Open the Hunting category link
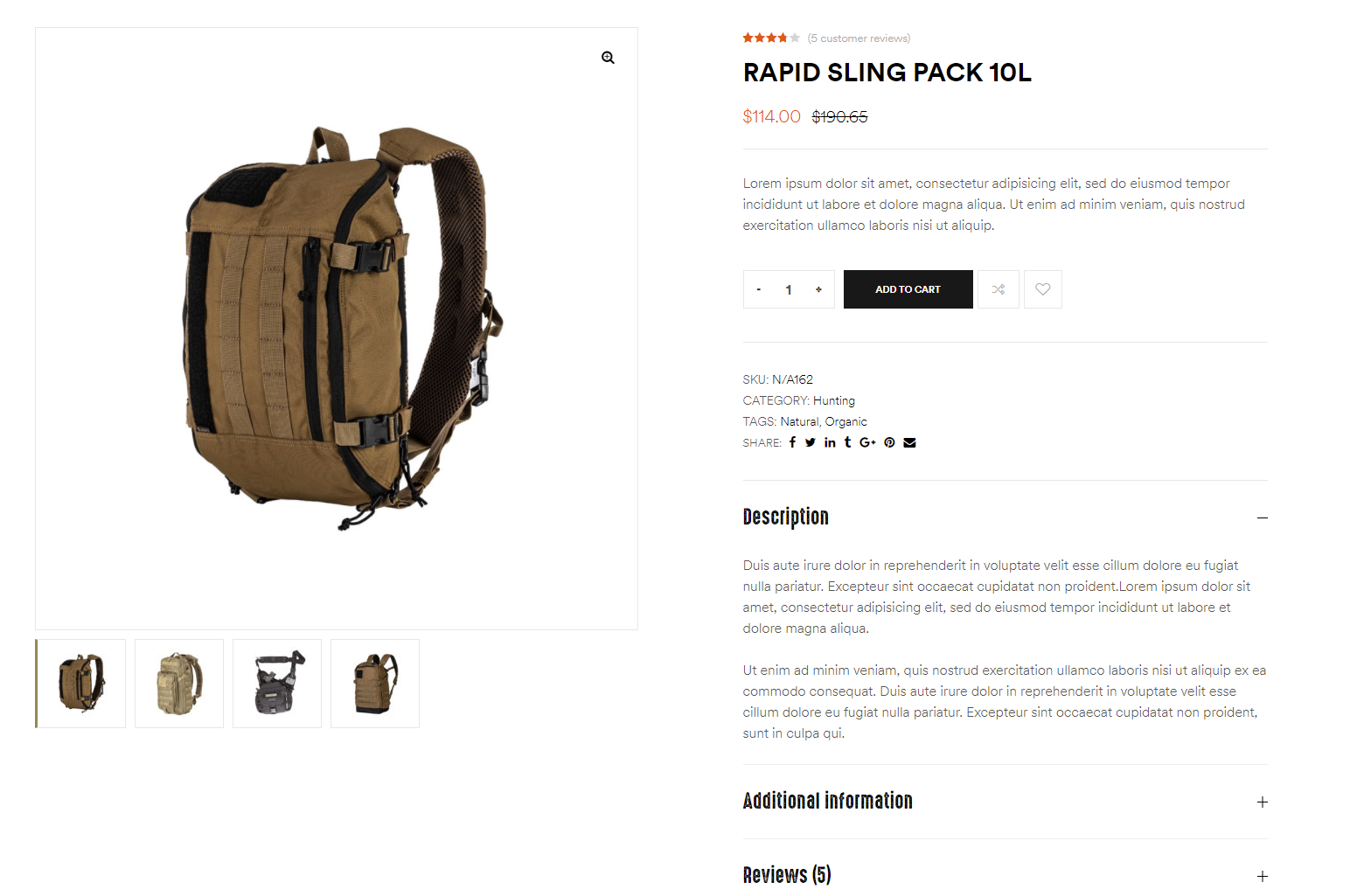This screenshot has height=896, width=1357. tap(834, 400)
